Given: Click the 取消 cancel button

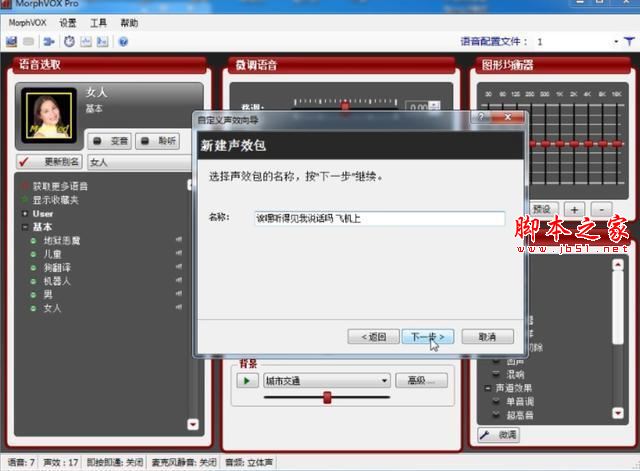Looking at the screenshot, I should pos(487,337).
